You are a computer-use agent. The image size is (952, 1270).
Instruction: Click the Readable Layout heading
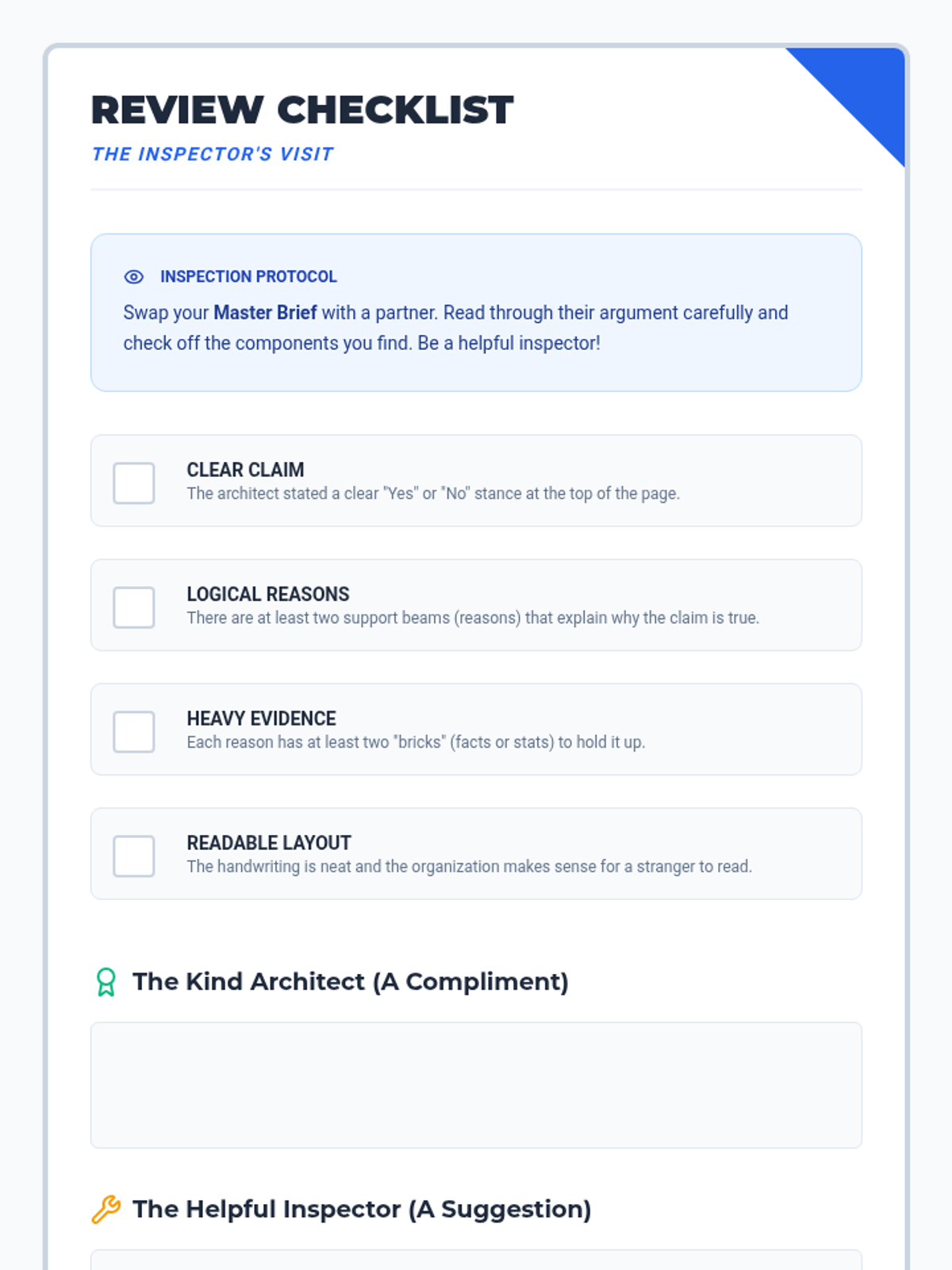coord(268,843)
